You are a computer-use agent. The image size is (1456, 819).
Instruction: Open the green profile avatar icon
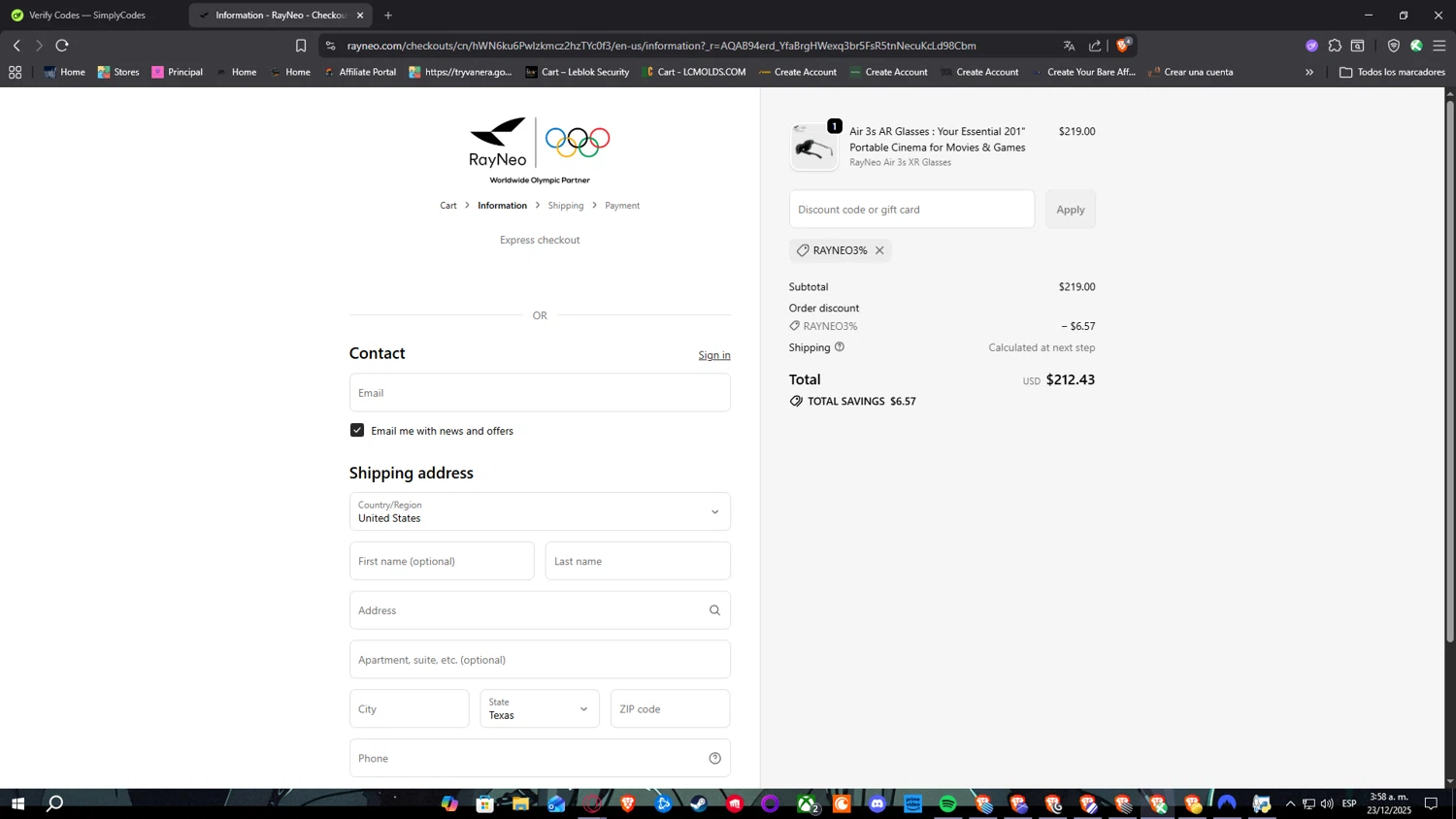pos(1416,46)
